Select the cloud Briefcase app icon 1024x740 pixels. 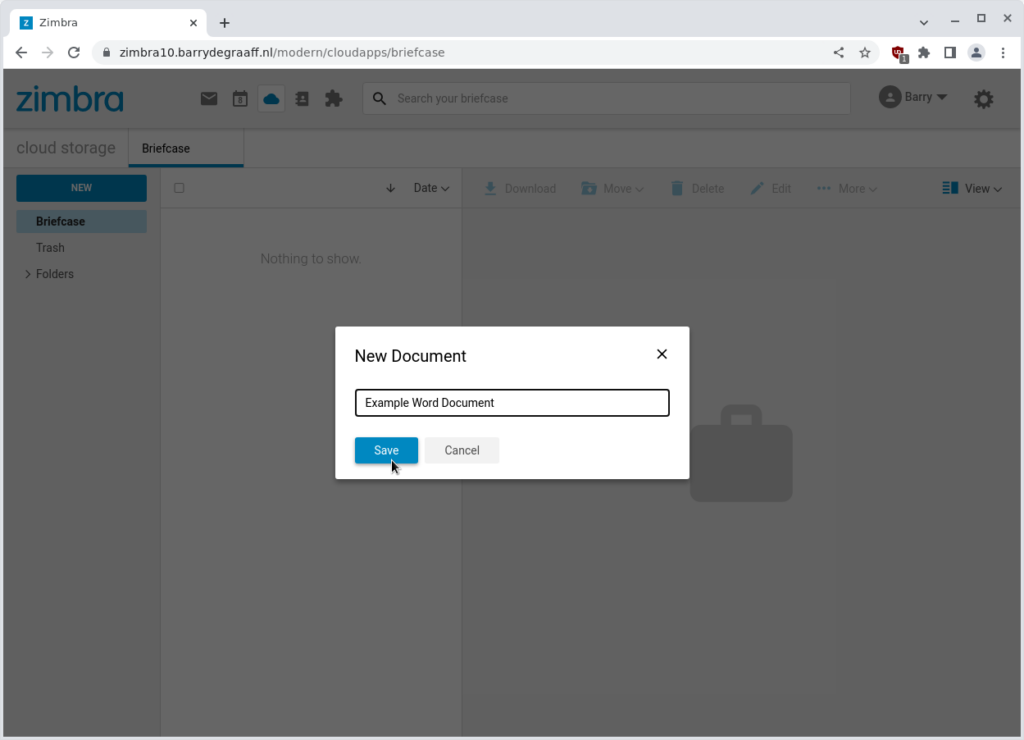click(271, 98)
